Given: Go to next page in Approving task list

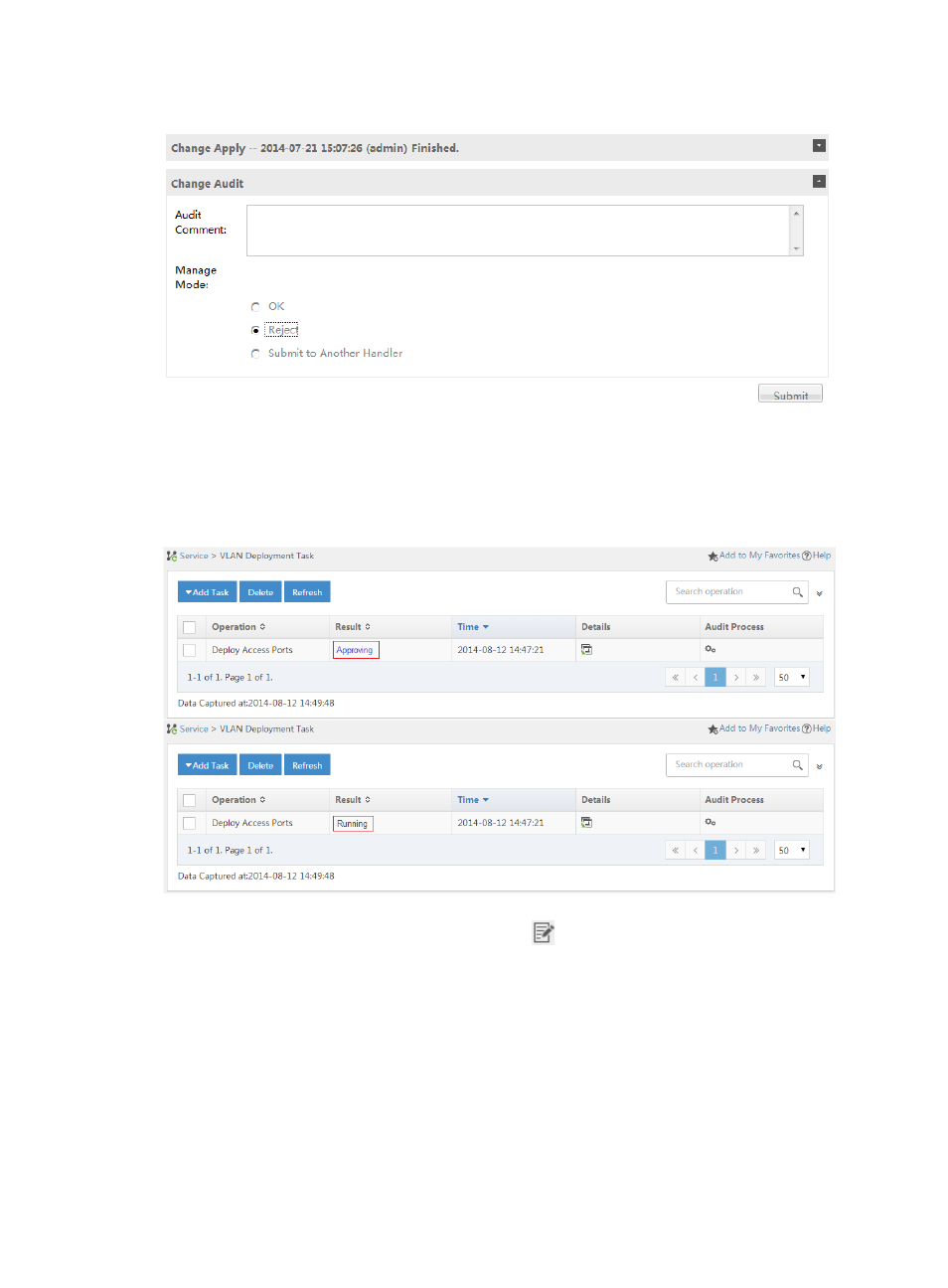Looking at the screenshot, I should 736,678.
